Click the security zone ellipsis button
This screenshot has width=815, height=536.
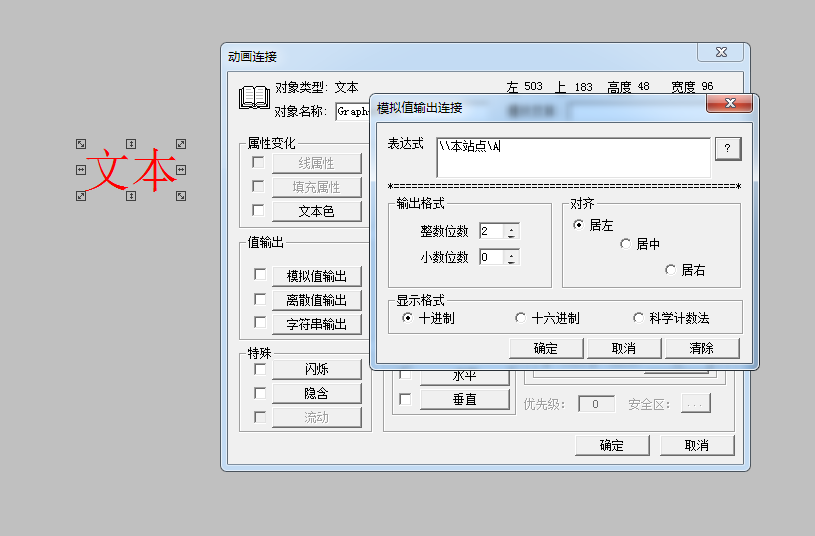click(695, 404)
